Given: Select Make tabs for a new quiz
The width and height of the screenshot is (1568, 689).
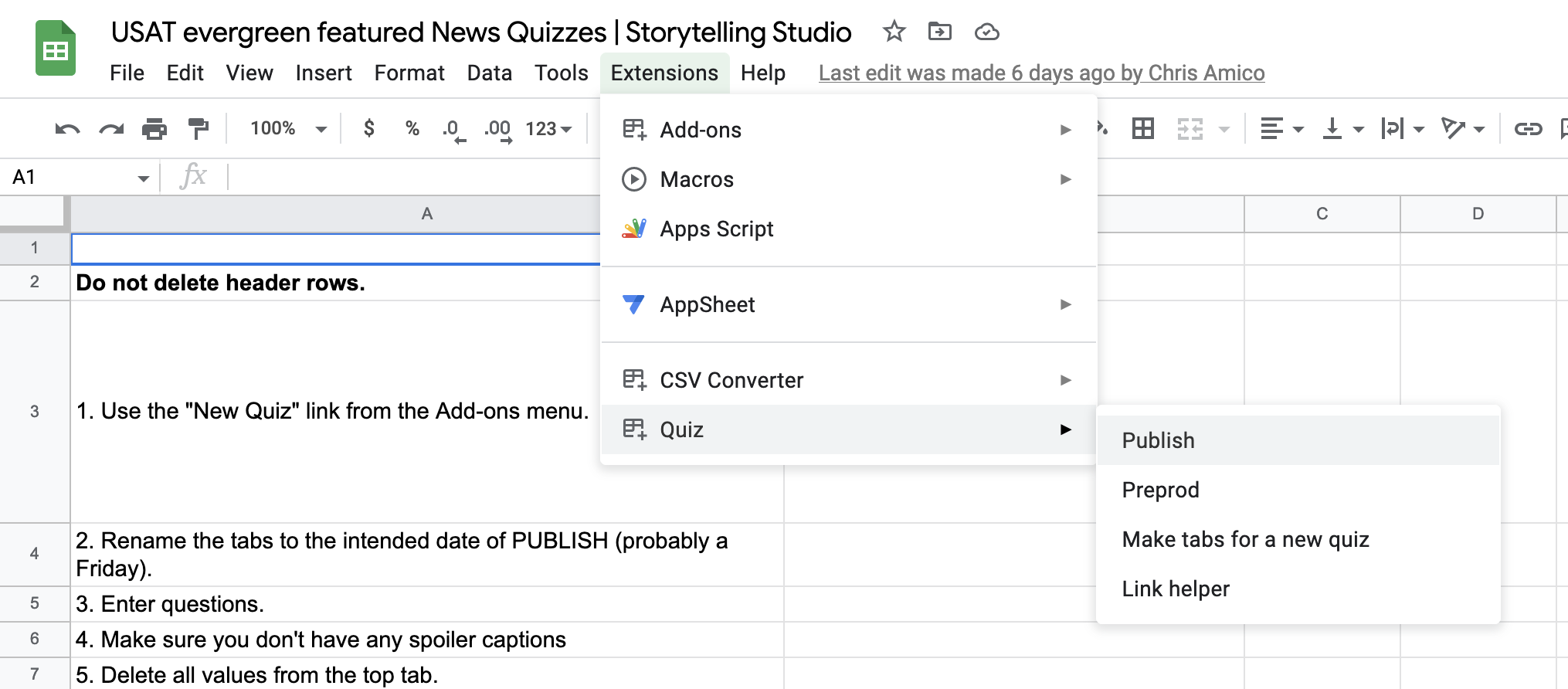Looking at the screenshot, I should point(1298,539).
